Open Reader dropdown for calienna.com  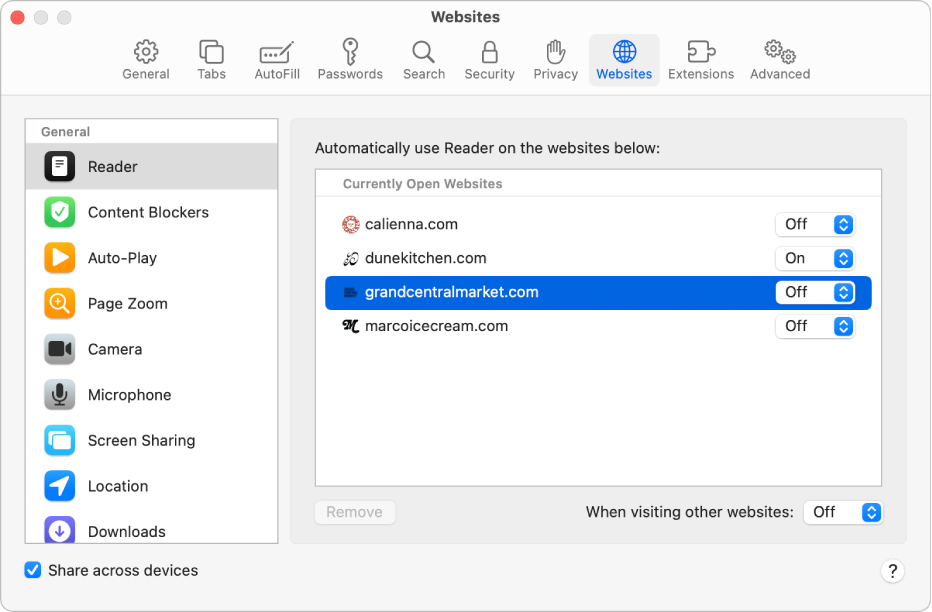[x=815, y=224]
